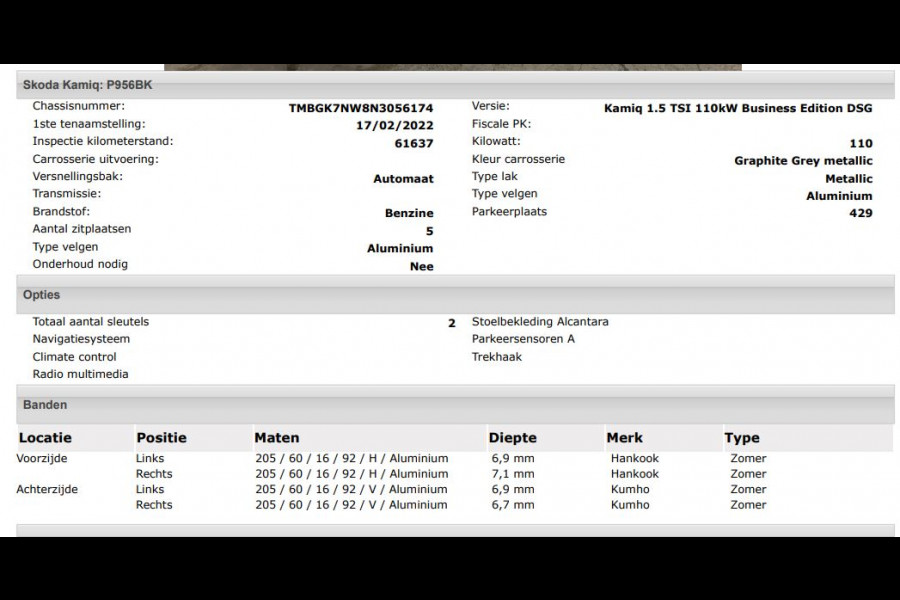Click the 7,1 mm tread depth

point(513,474)
